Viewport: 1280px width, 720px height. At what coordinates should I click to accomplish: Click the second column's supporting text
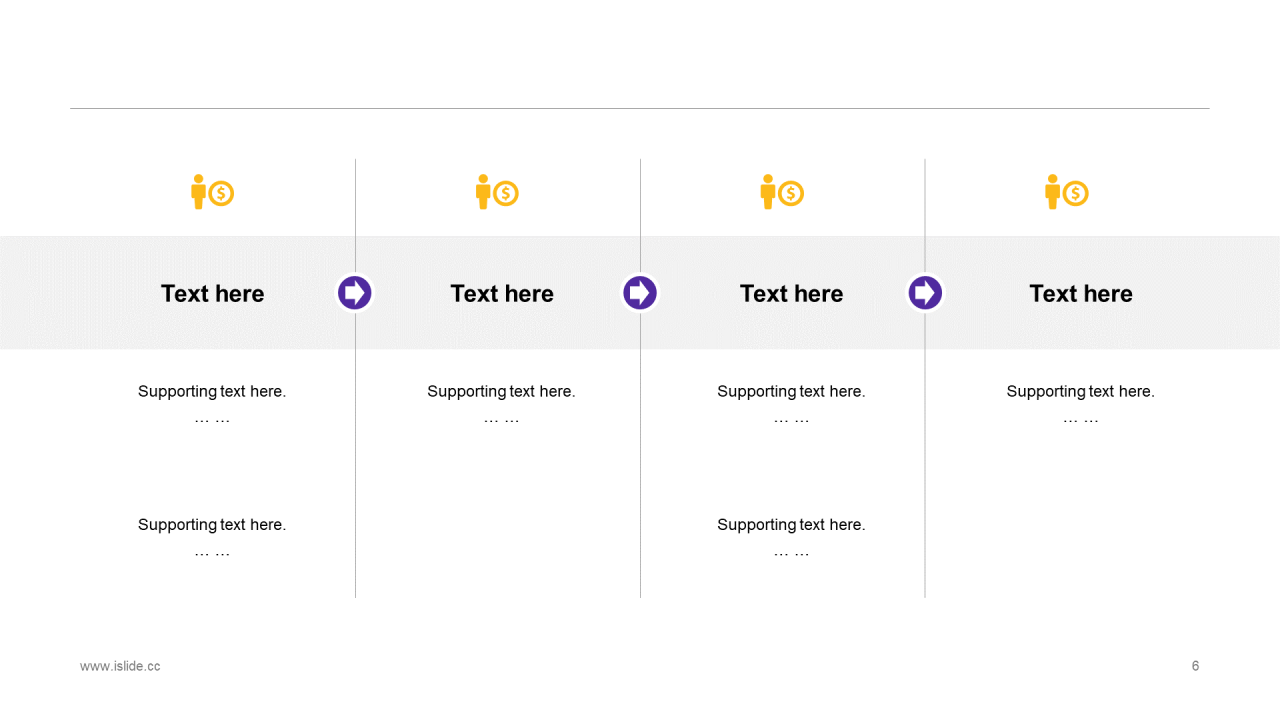(x=501, y=392)
